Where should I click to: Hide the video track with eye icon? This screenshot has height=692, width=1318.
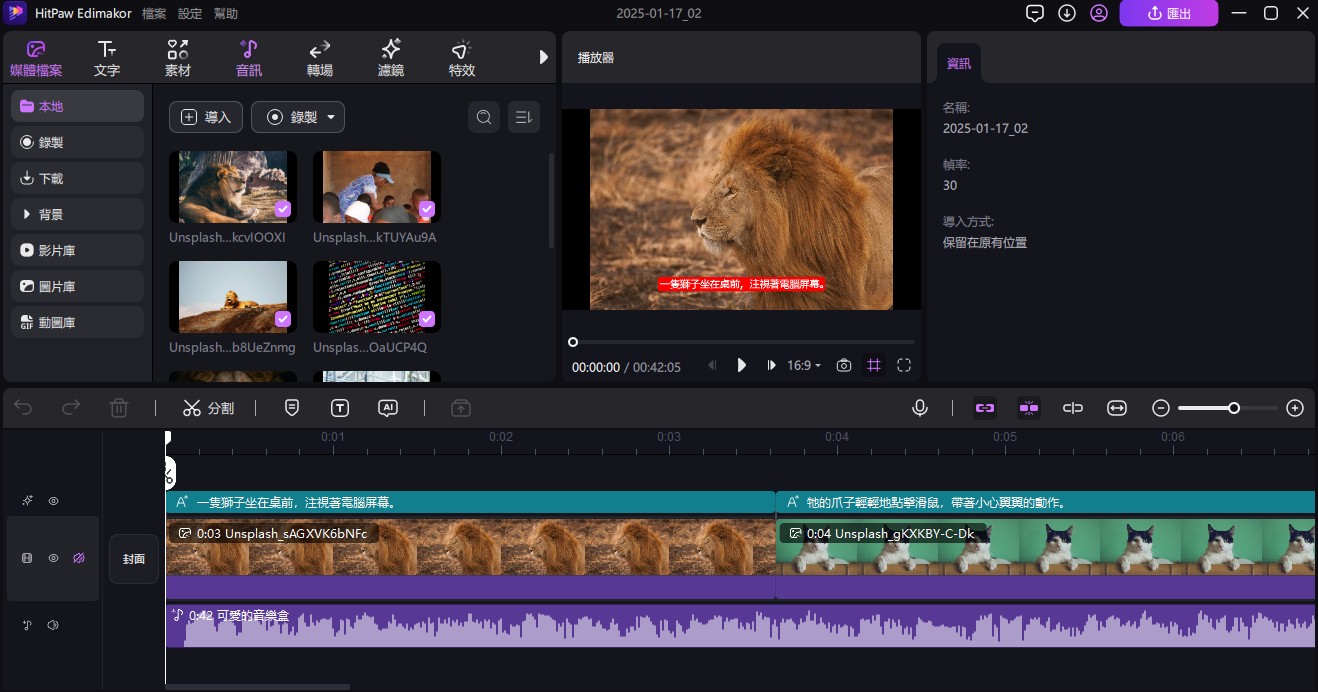click(x=54, y=558)
